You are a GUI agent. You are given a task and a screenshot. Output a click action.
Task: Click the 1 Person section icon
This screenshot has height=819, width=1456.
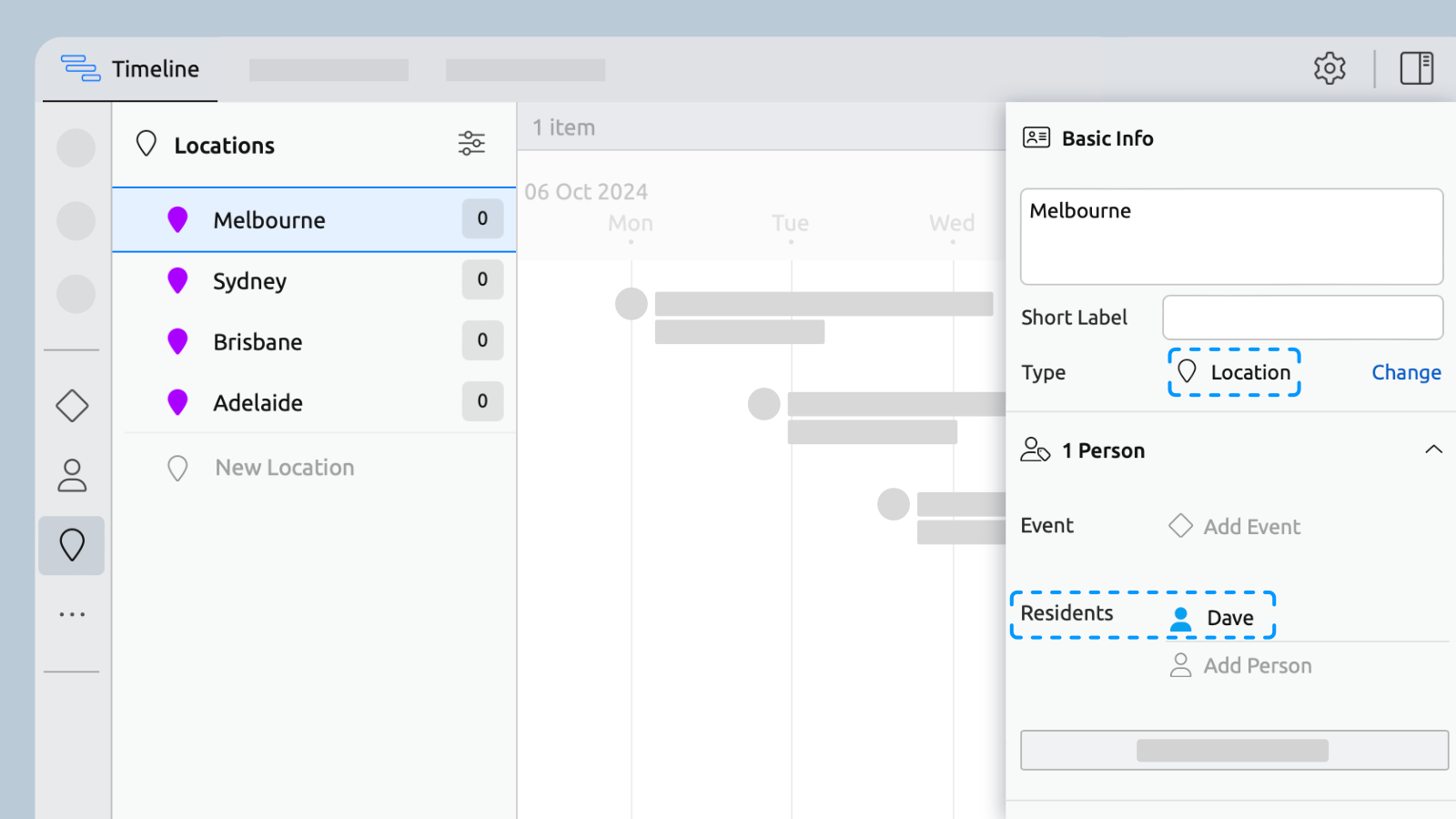(1036, 450)
